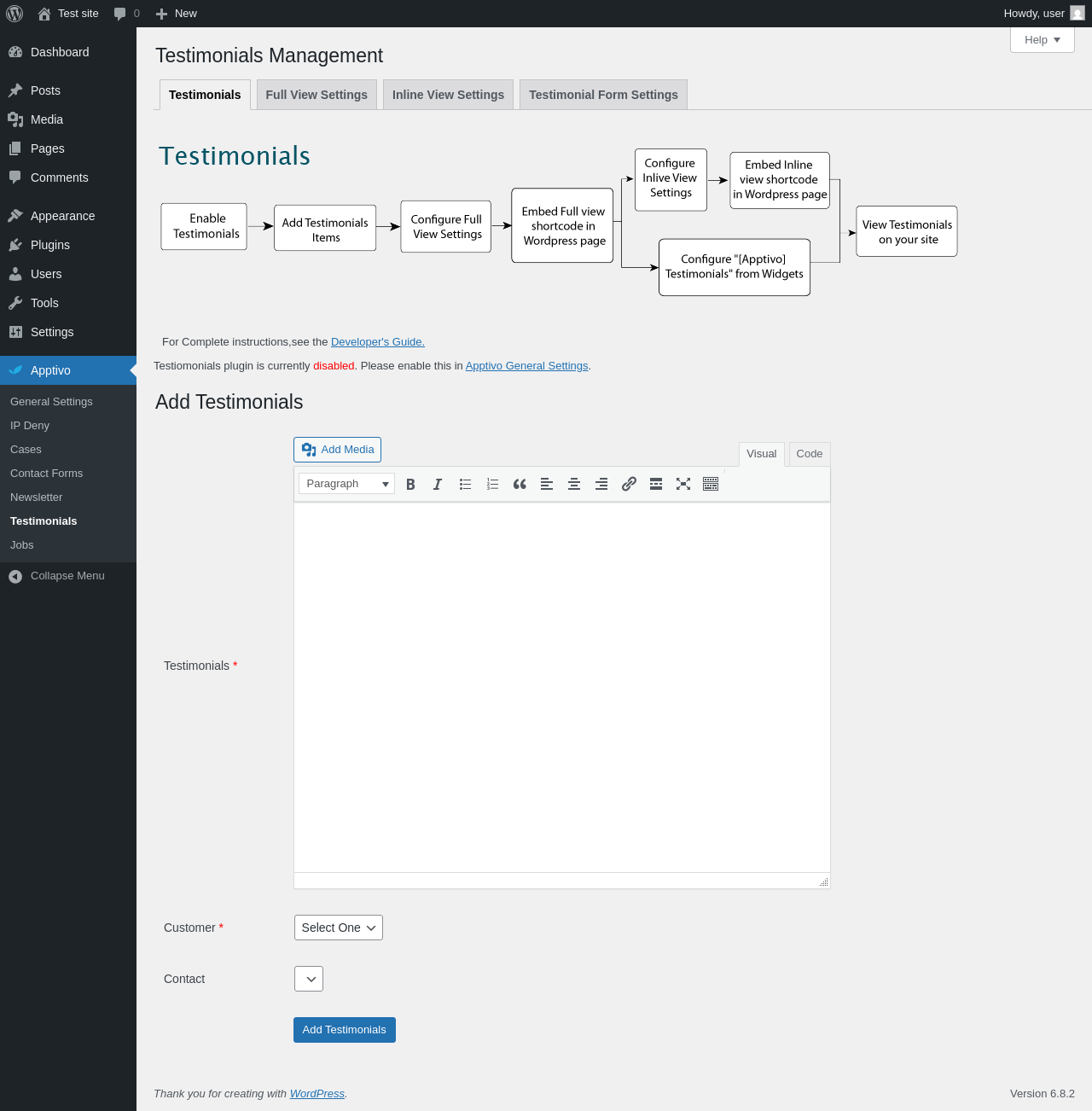Image resolution: width=1092 pixels, height=1111 pixels.
Task: Switch to Full View Settings tab
Action: [317, 95]
